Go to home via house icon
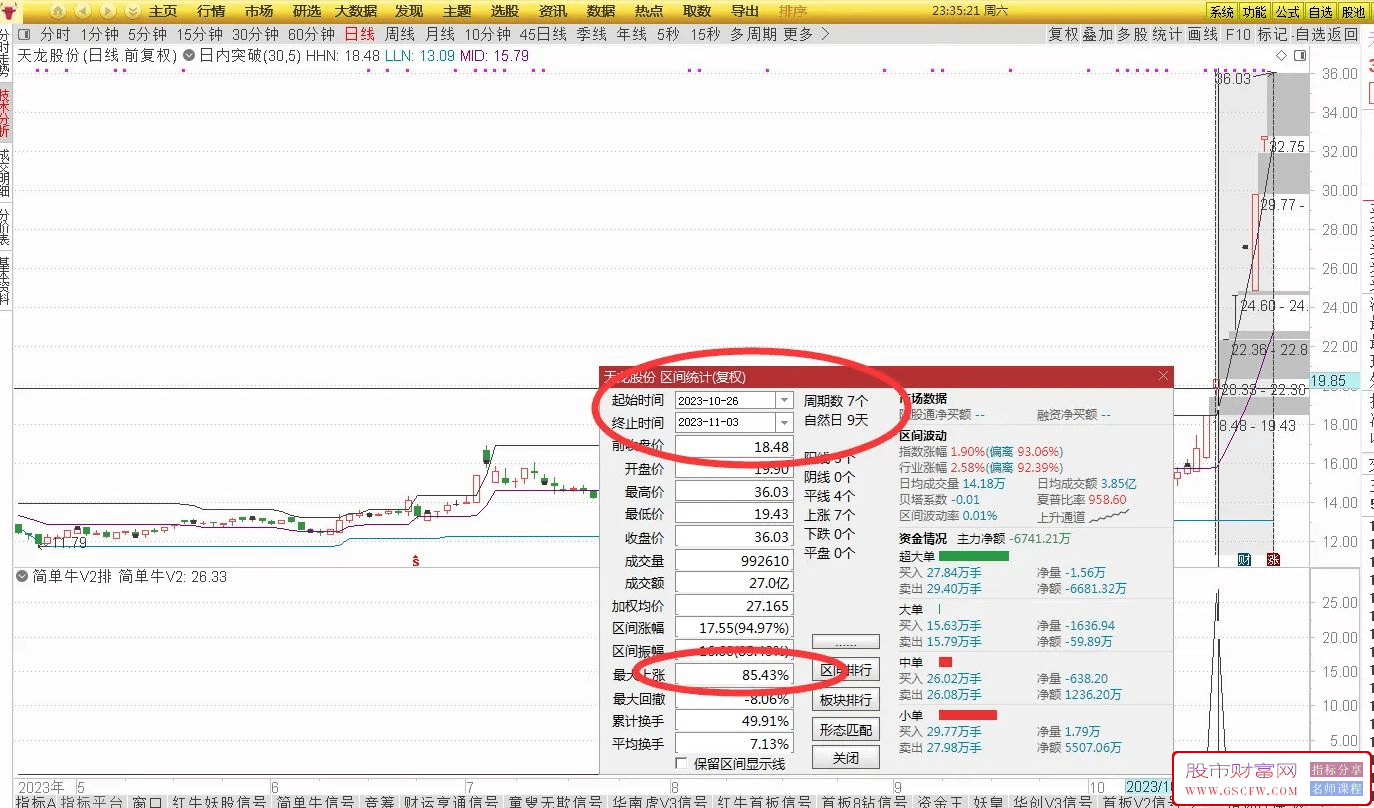 click(x=58, y=11)
